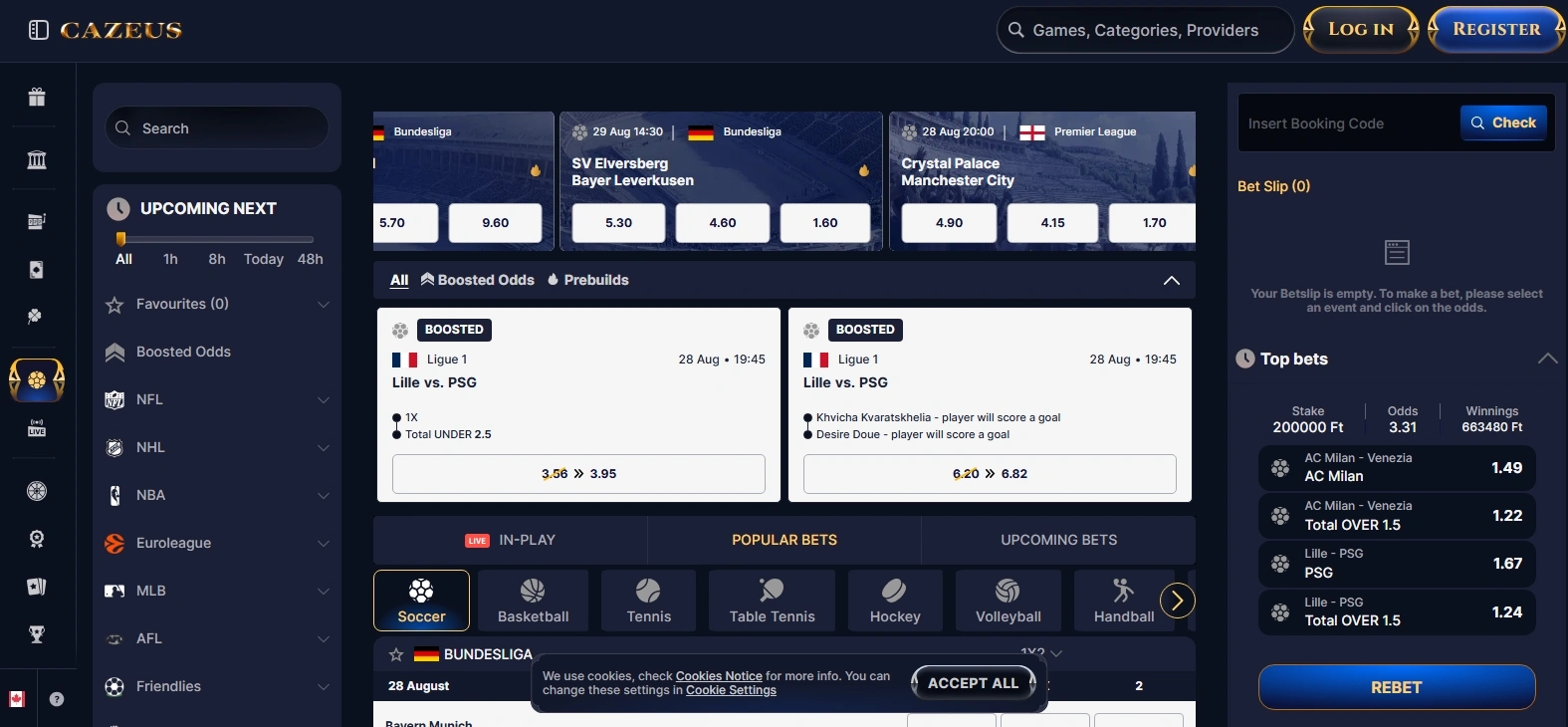Switch to the Prebuilds tab
The height and width of the screenshot is (727, 1568).
(x=588, y=281)
